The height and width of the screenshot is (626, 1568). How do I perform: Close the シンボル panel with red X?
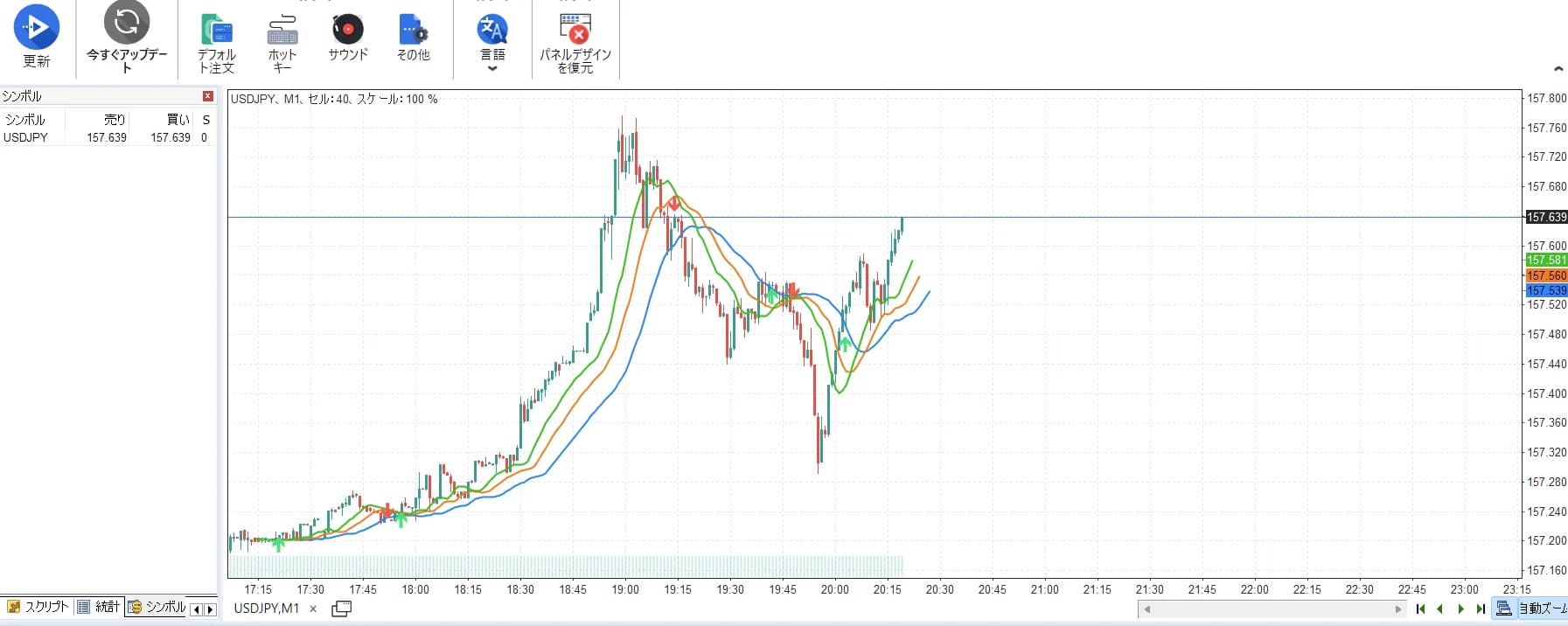pyautogui.click(x=208, y=96)
